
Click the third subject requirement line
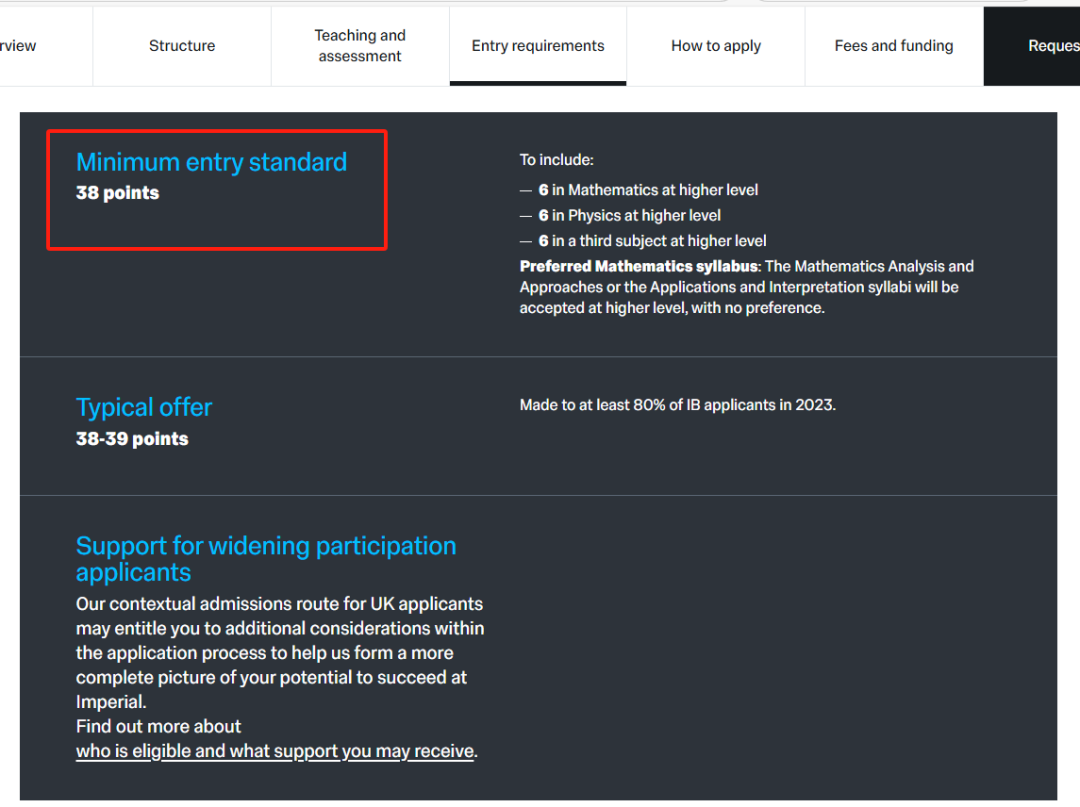coord(652,241)
